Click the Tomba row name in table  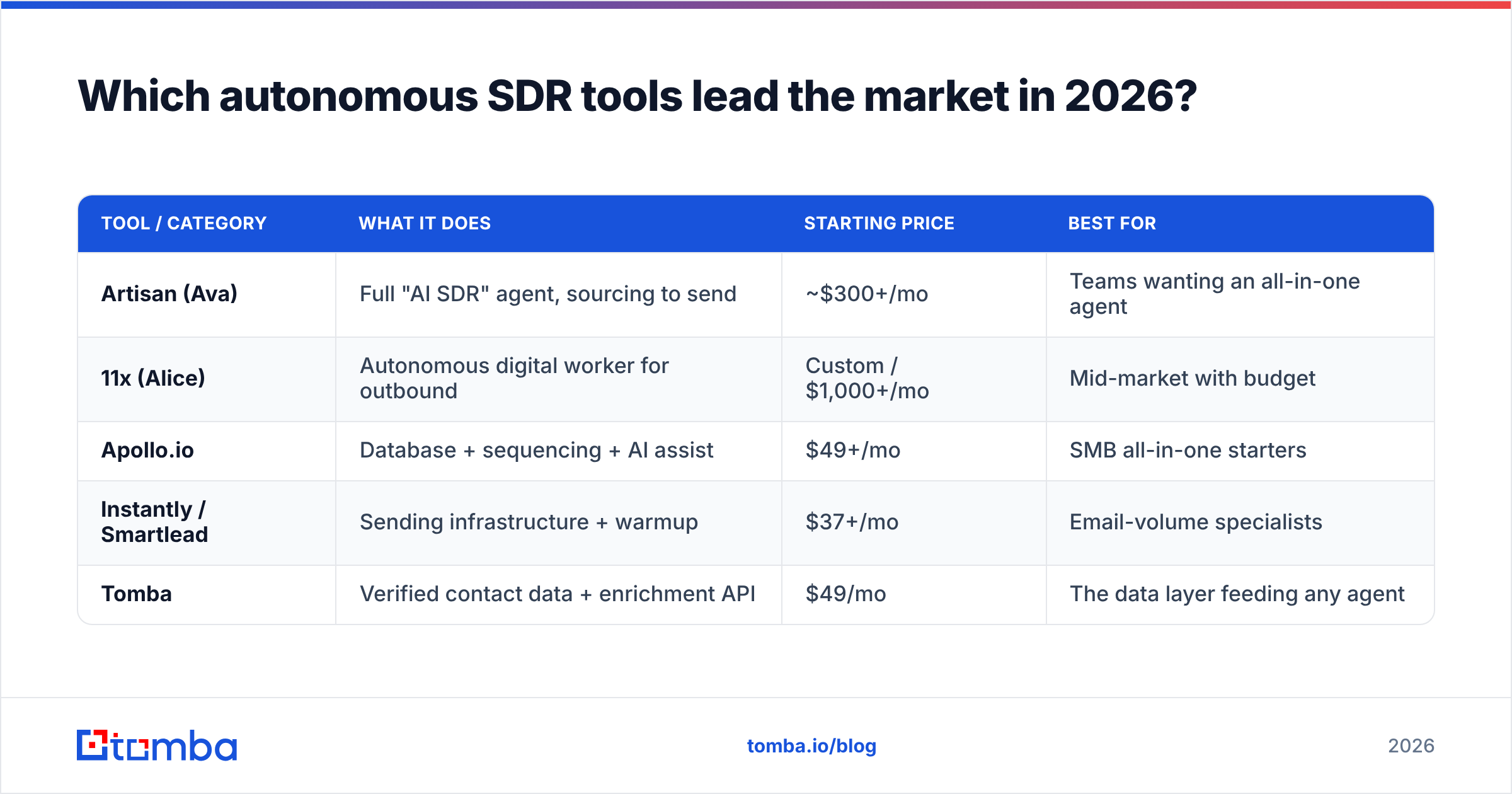click(137, 594)
